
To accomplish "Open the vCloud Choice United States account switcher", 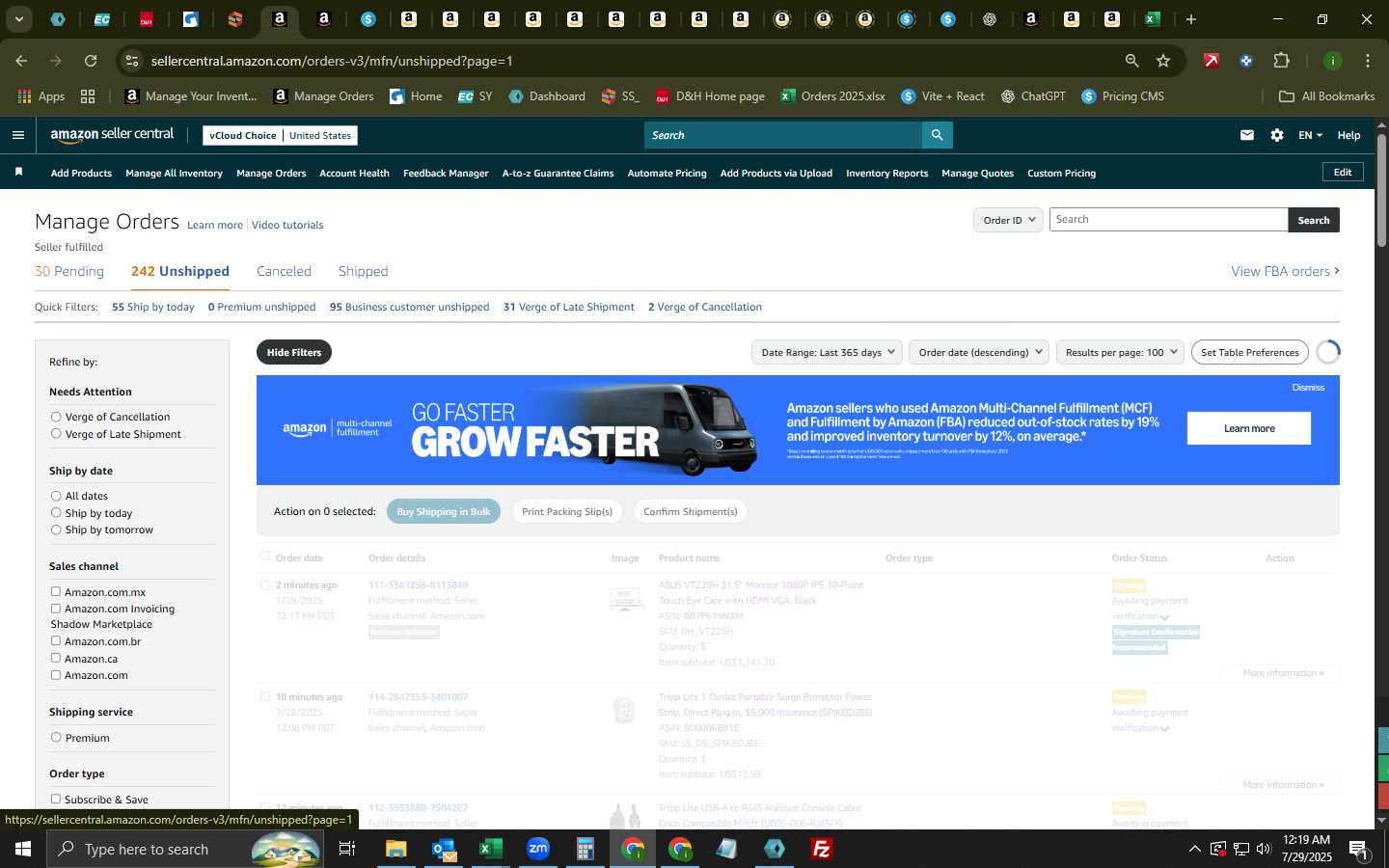I will pos(280,135).
